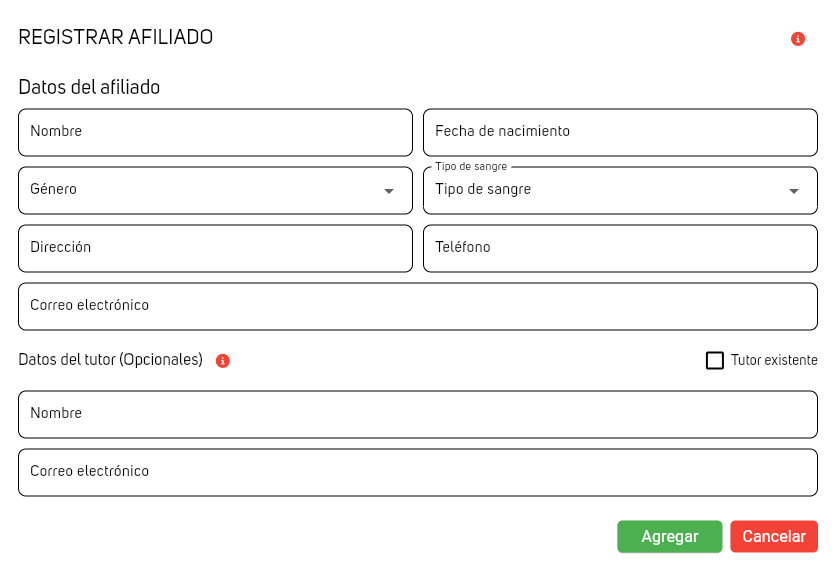Screen dimensions: 837x569
Task: Click the Tipo de sangre placeholder text
Action: click(483, 189)
